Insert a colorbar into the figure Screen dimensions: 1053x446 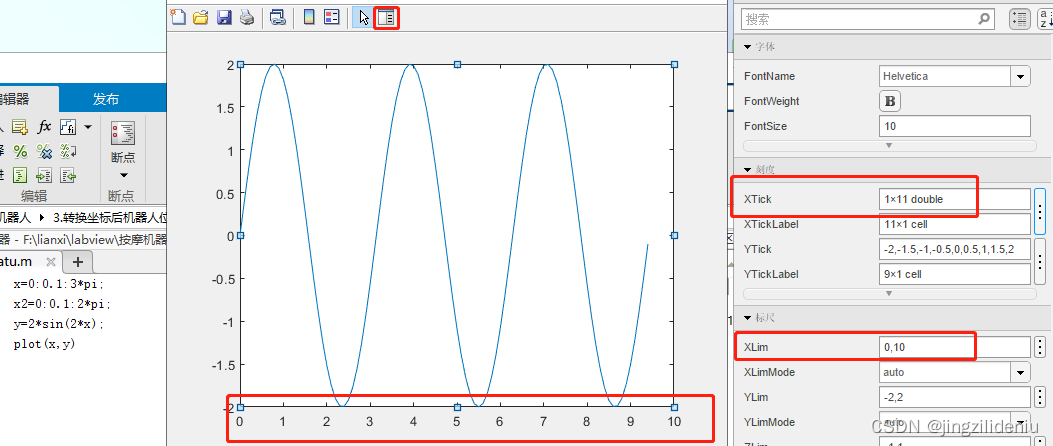coord(309,17)
